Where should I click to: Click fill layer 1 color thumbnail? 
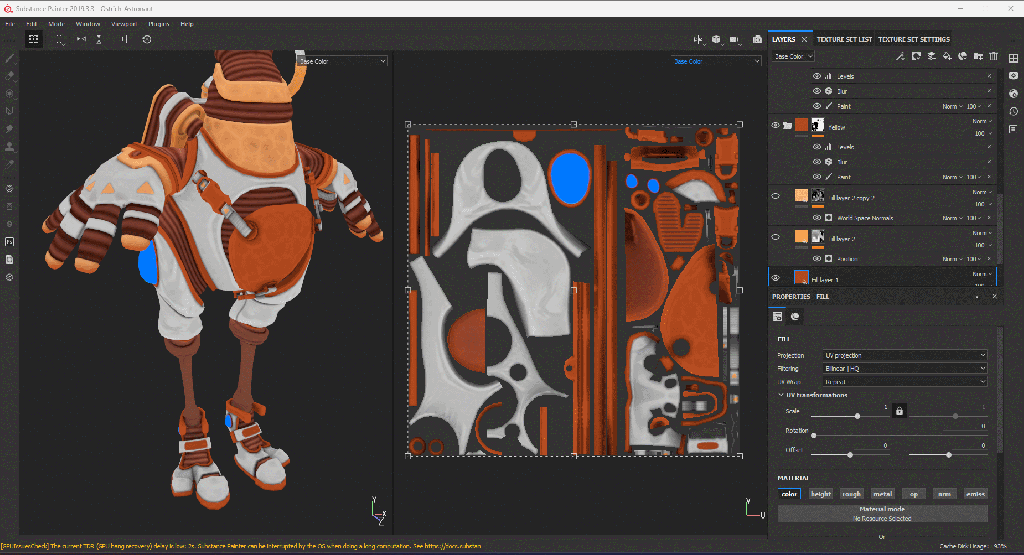[x=801, y=278]
